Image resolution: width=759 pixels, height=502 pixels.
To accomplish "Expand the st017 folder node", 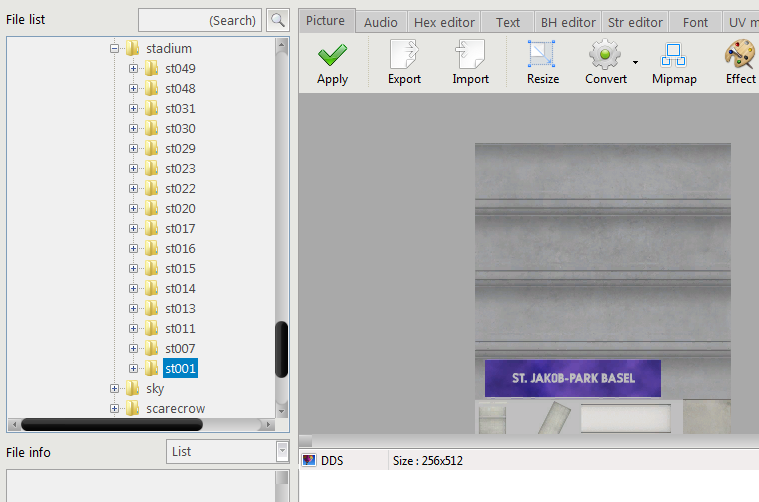I will pos(133,228).
